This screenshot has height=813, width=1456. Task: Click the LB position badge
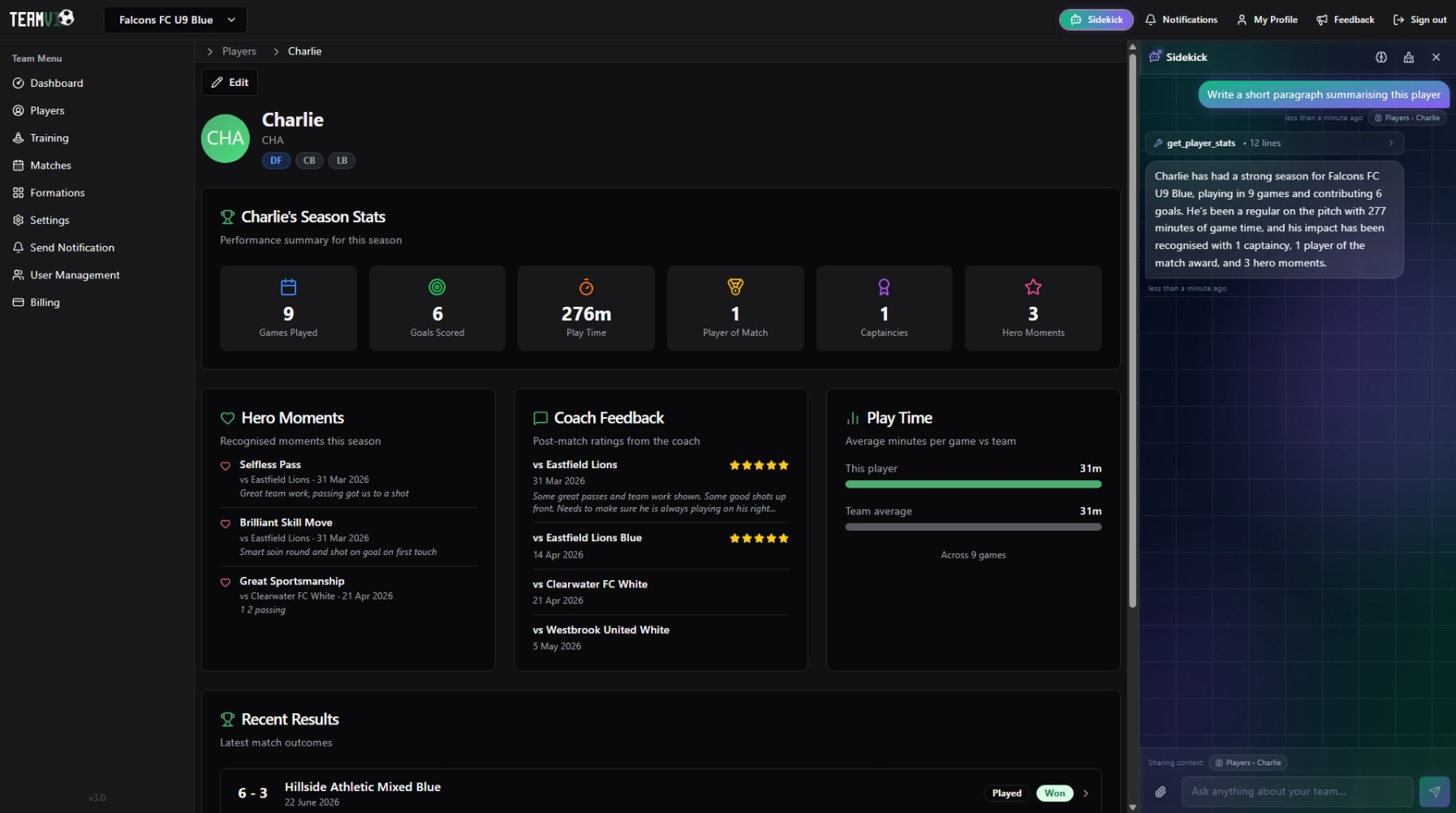pos(342,161)
